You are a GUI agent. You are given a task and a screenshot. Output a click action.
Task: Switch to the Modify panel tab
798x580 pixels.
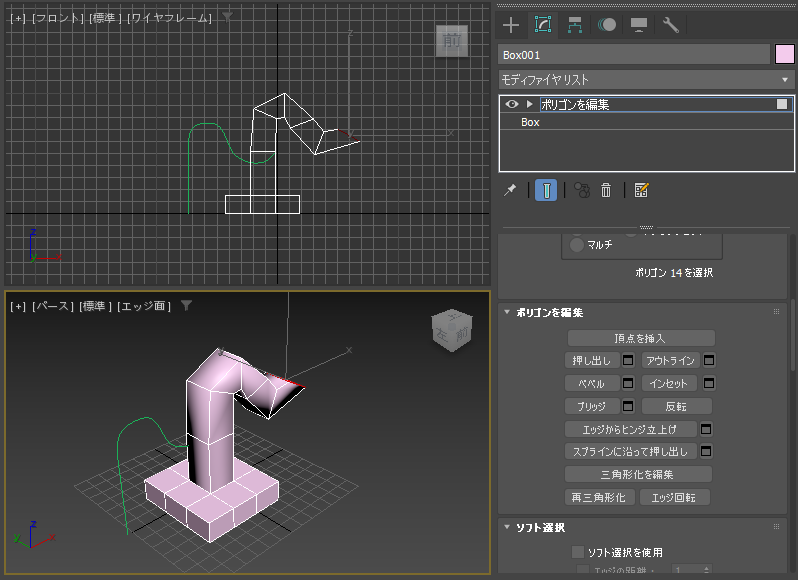pos(543,25)
